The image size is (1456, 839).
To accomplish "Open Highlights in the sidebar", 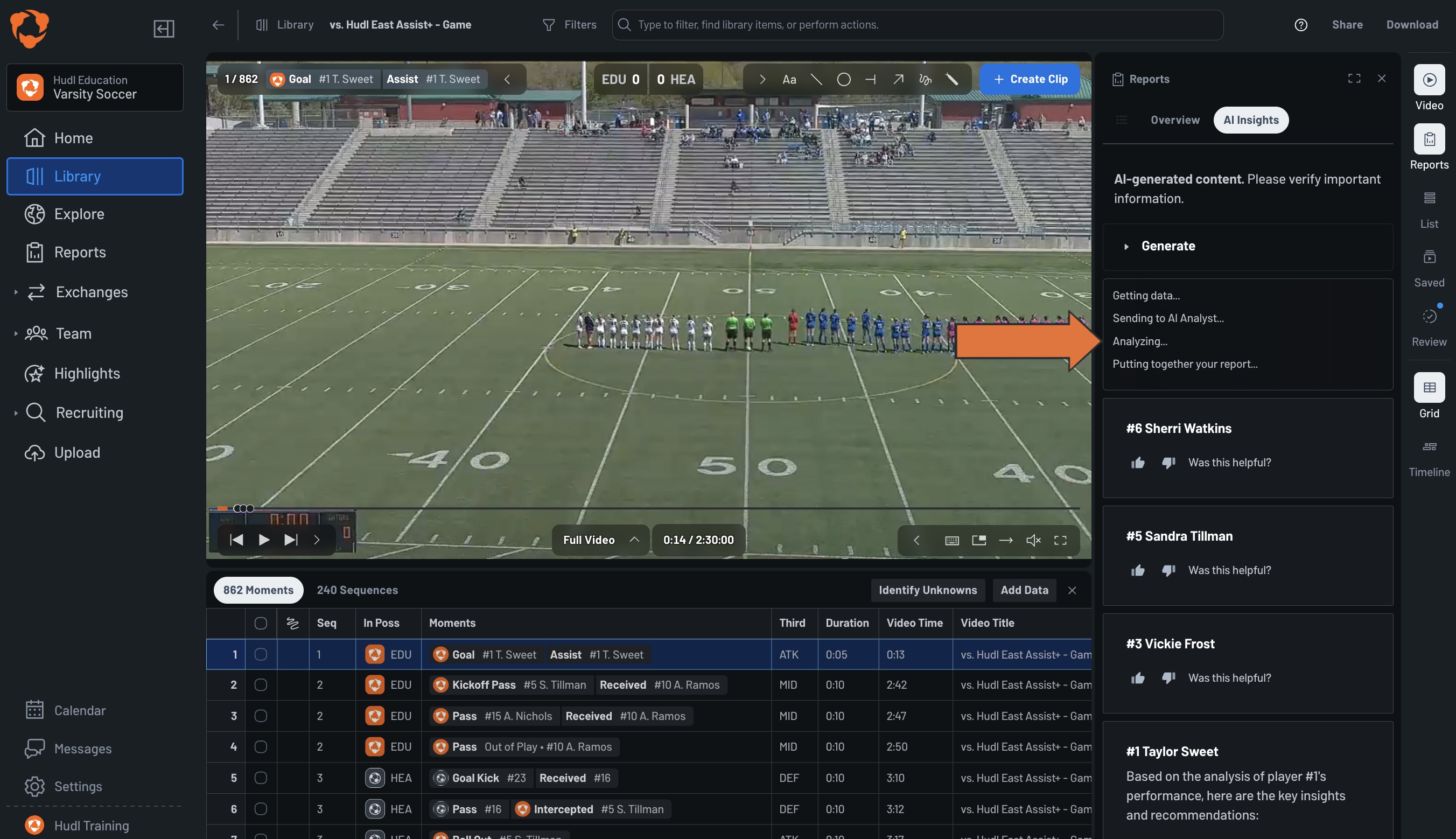I will (x=87, y=373).
